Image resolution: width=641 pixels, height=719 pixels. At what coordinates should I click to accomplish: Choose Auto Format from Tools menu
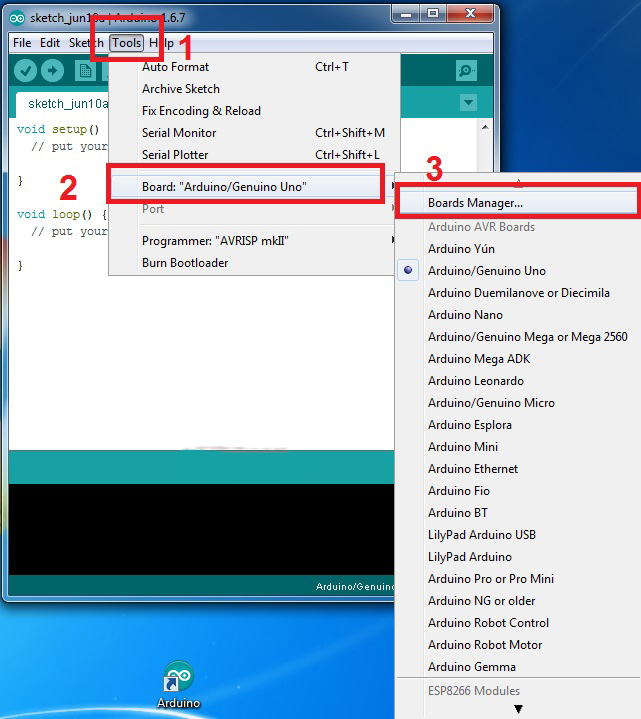(x=254, y=67)
